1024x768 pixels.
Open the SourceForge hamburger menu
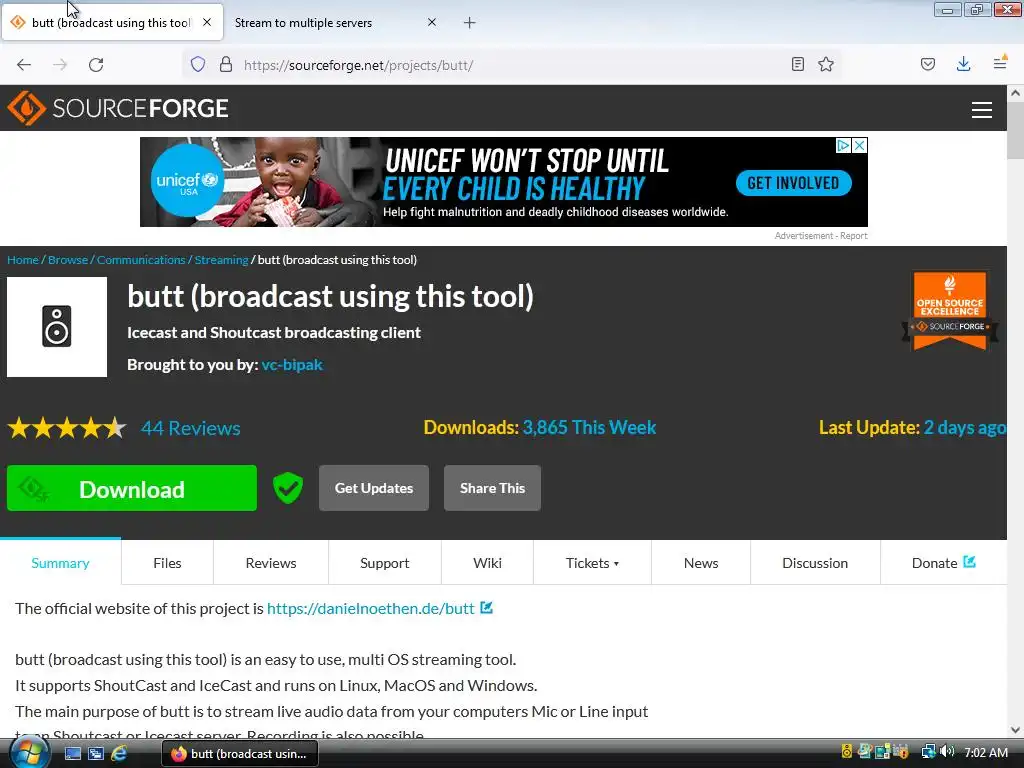point(982,110)
